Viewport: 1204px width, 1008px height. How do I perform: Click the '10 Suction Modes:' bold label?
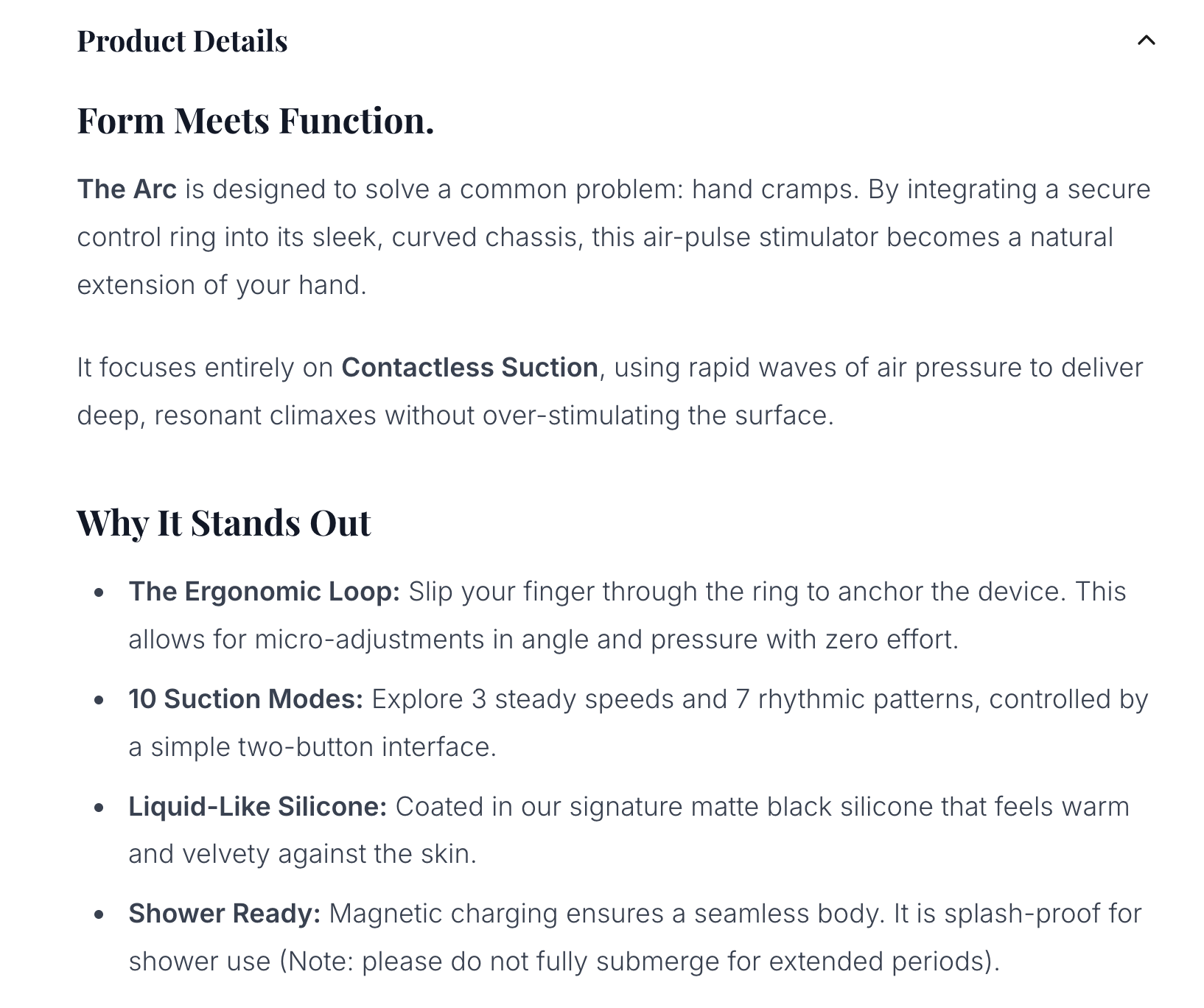coord(245,699)
